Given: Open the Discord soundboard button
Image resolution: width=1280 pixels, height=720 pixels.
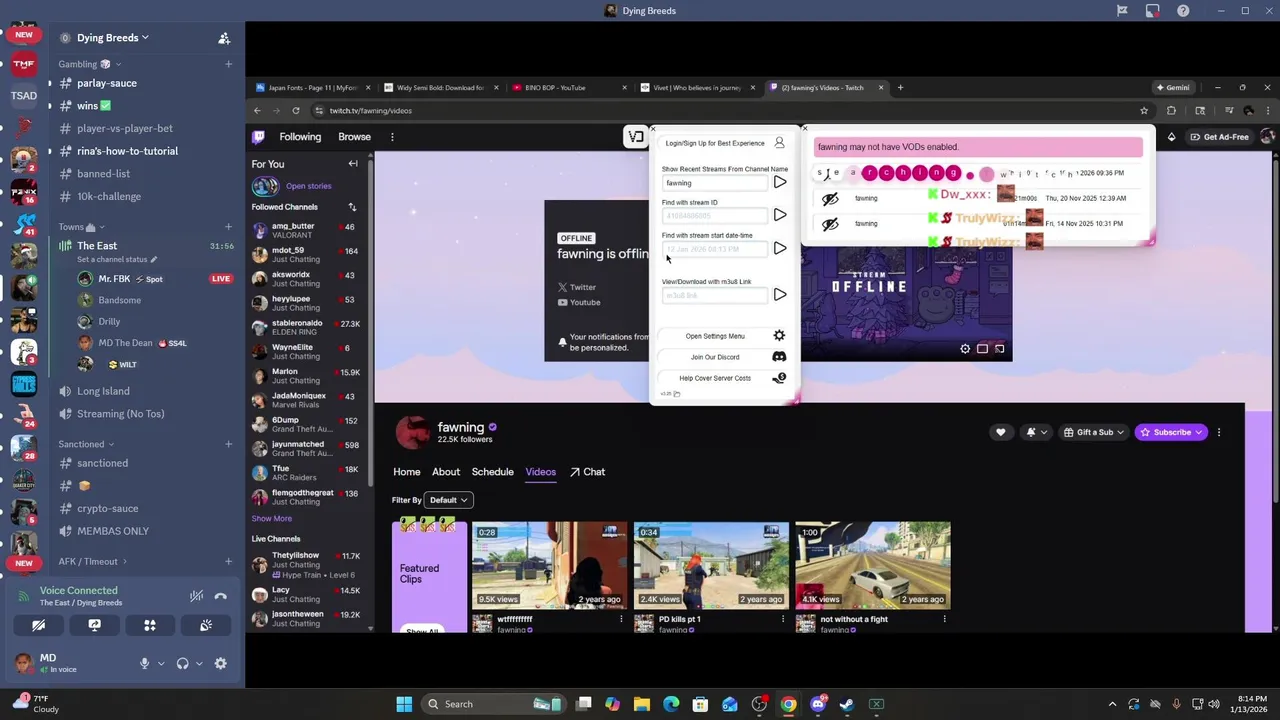Looking at the screenshot, I should [206, 625].
